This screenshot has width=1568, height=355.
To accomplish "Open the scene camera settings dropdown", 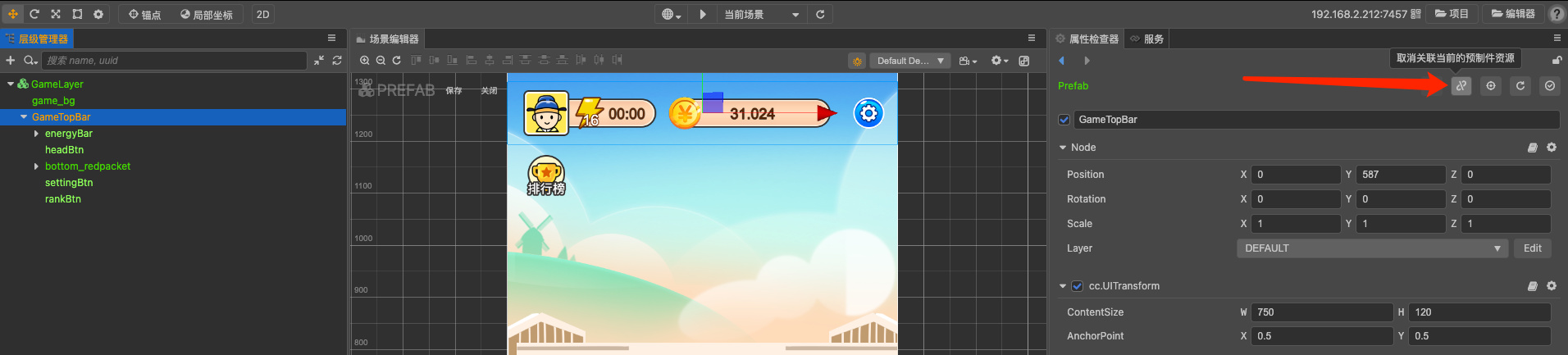I will [968, 61].
